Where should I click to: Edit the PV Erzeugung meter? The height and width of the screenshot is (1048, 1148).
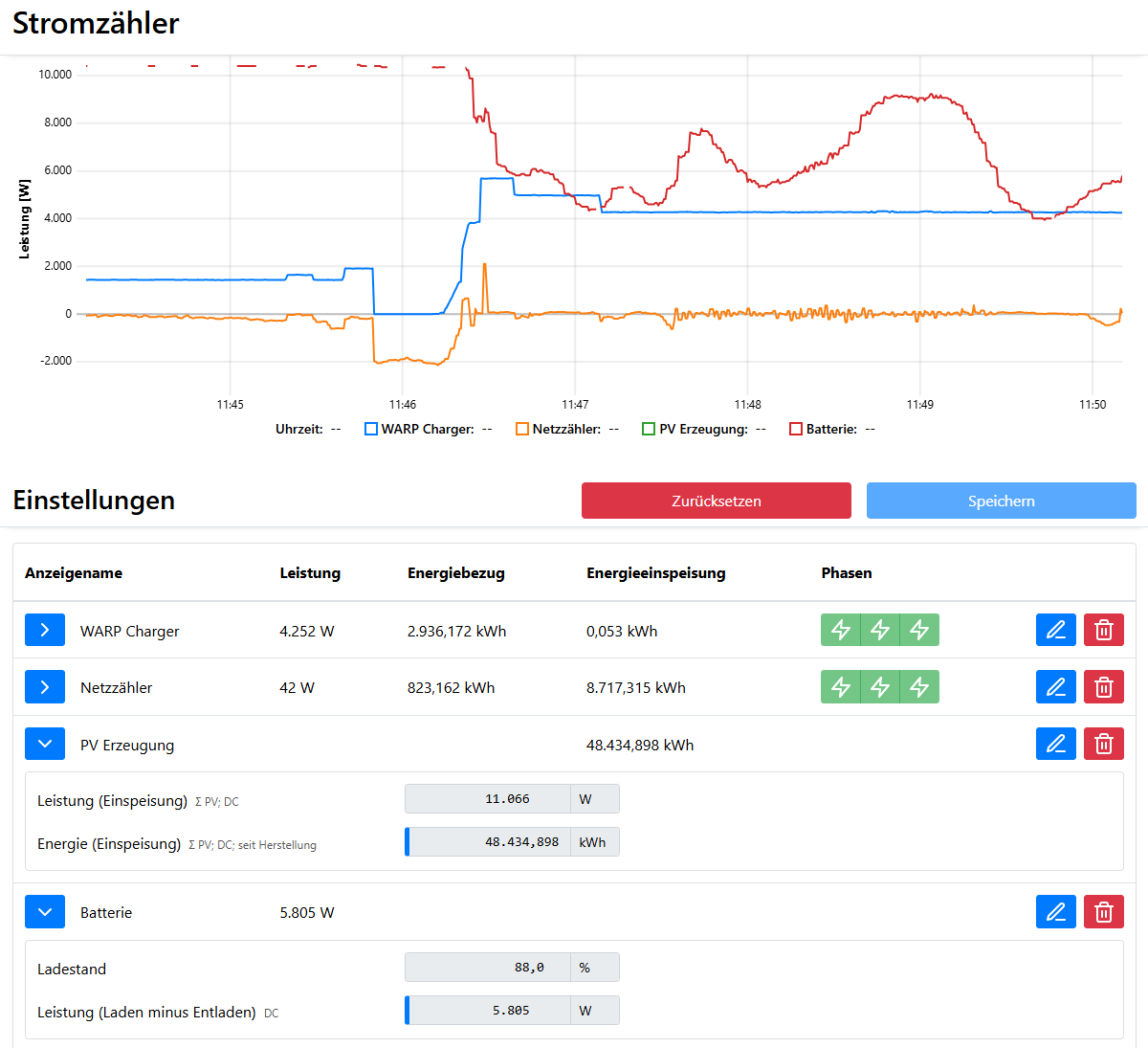1055,745
